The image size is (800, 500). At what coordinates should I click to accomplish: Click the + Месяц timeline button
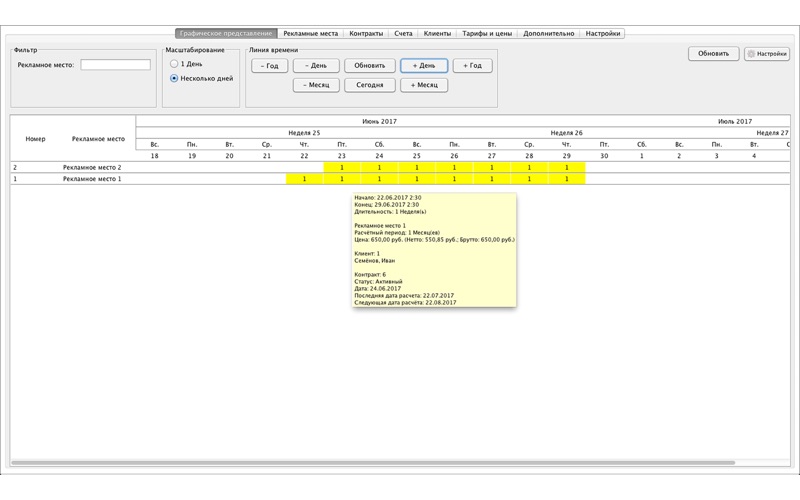(x=424, y=85)
